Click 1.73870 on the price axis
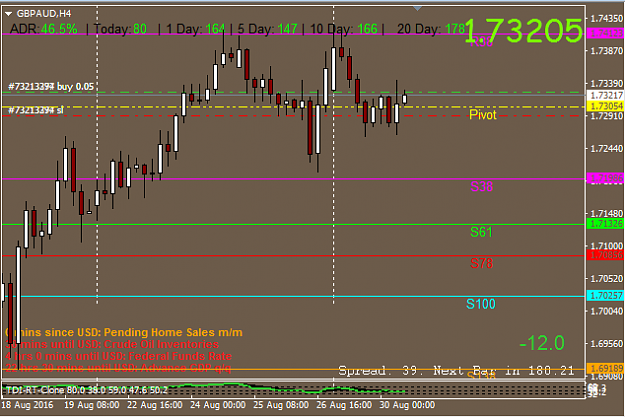Screen dimensions: 625x418 pos(606,51)
